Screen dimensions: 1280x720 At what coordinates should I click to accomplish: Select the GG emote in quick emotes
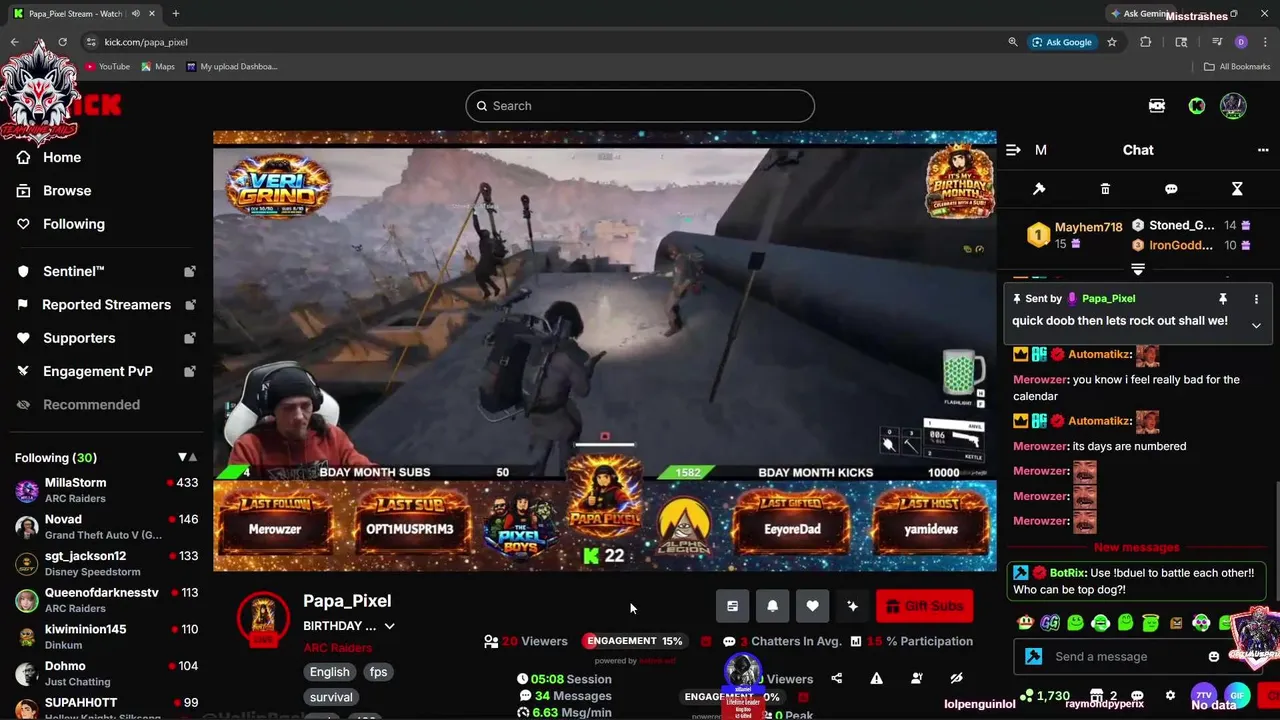(x=1050, y=623)
